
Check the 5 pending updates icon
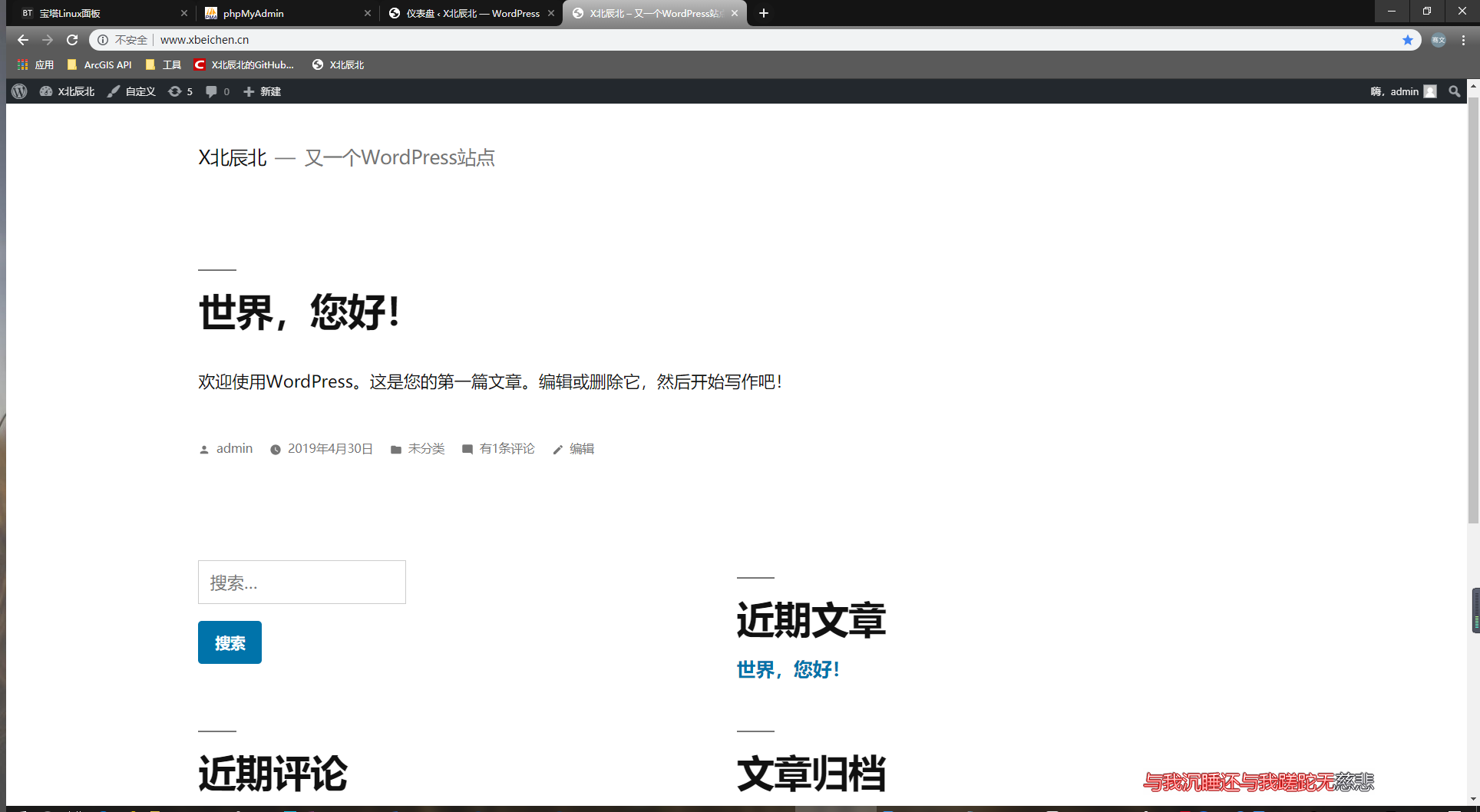coord(180,91)
